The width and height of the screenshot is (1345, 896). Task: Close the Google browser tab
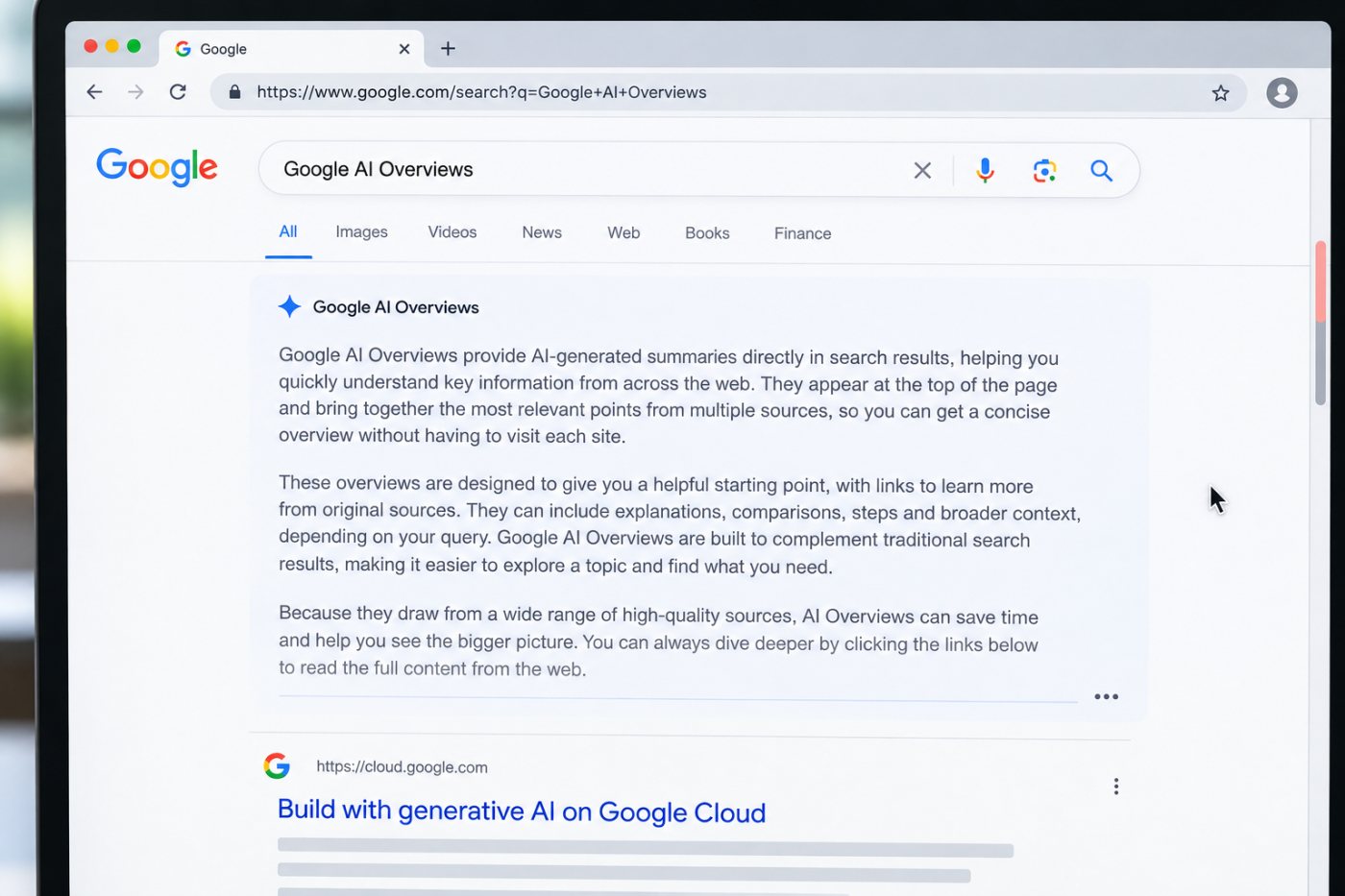[404, 49]
